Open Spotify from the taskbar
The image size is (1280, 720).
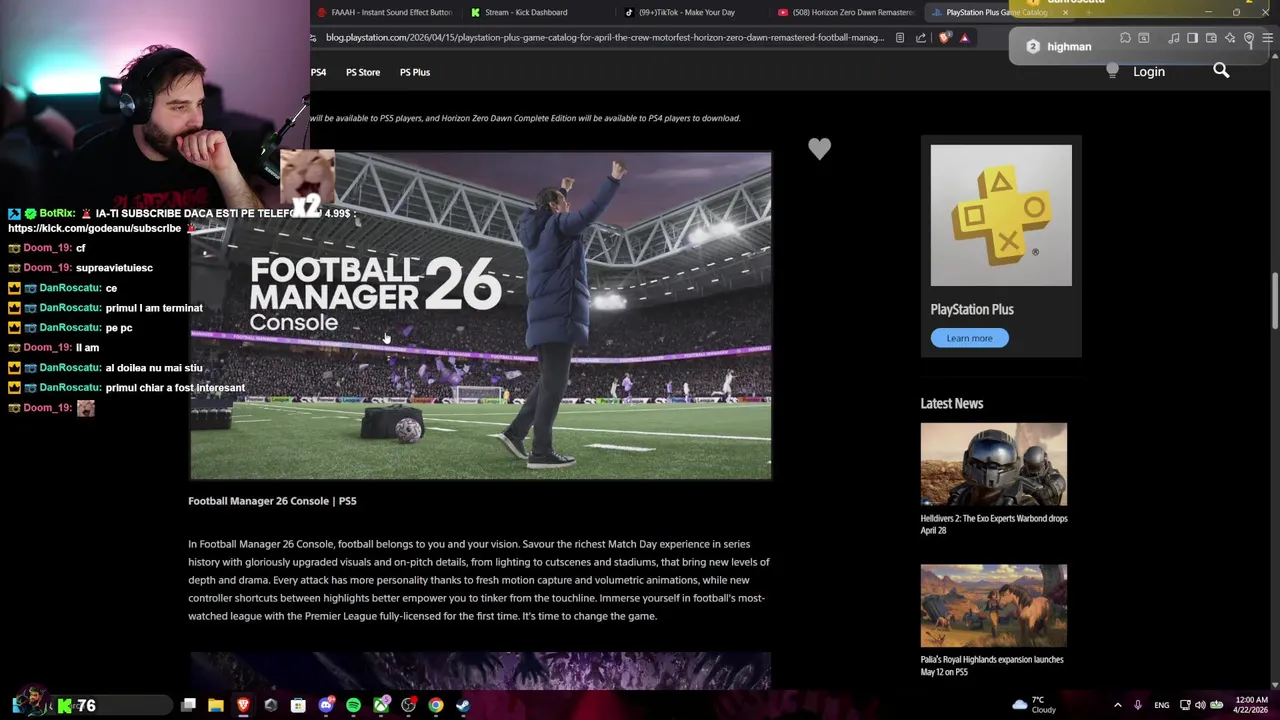point(353,705)
